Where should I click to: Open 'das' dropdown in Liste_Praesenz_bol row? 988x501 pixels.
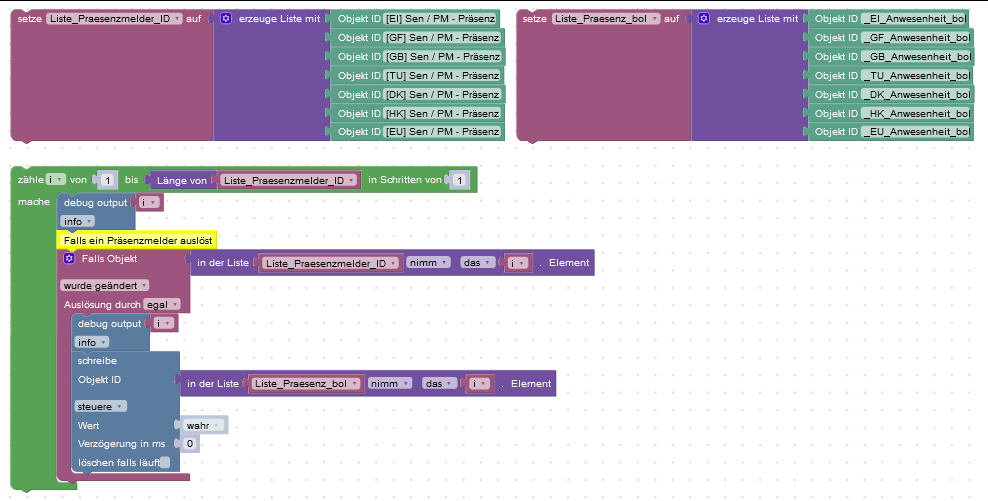point(439,383)
